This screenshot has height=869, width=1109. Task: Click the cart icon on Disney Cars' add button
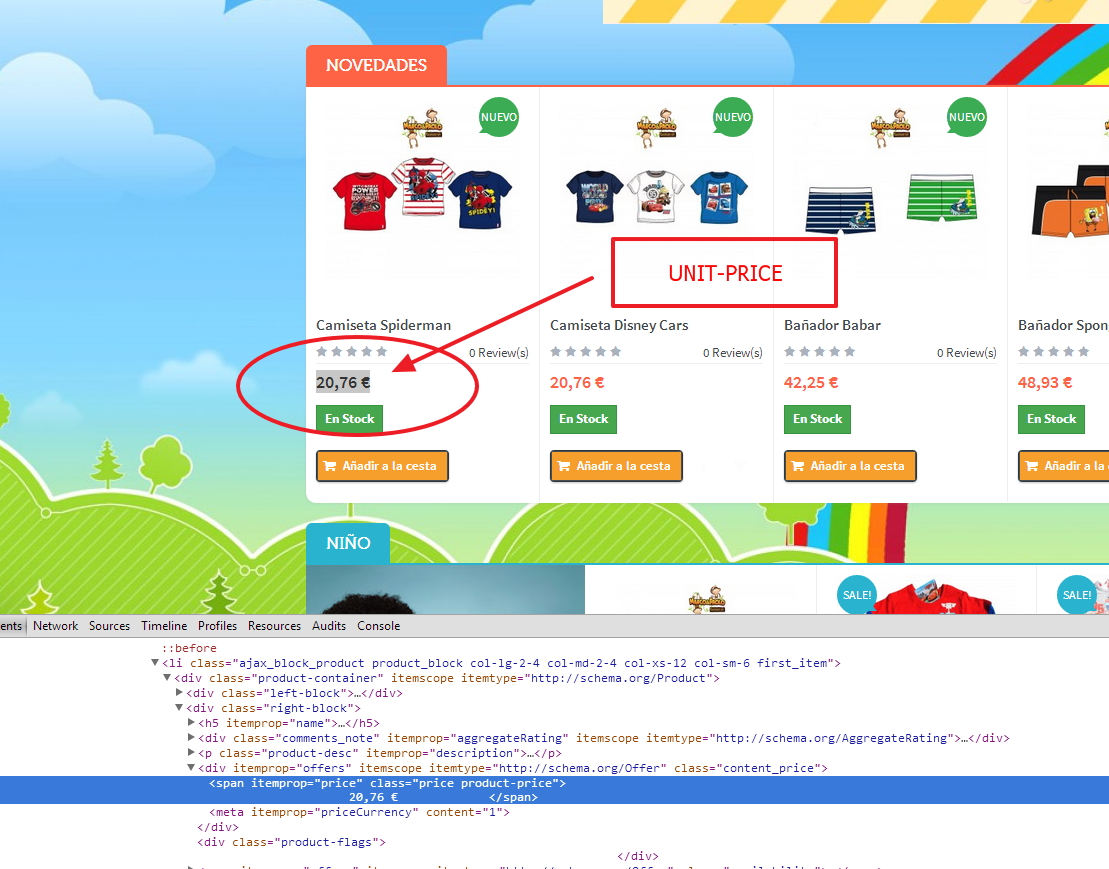coord(564,466)
